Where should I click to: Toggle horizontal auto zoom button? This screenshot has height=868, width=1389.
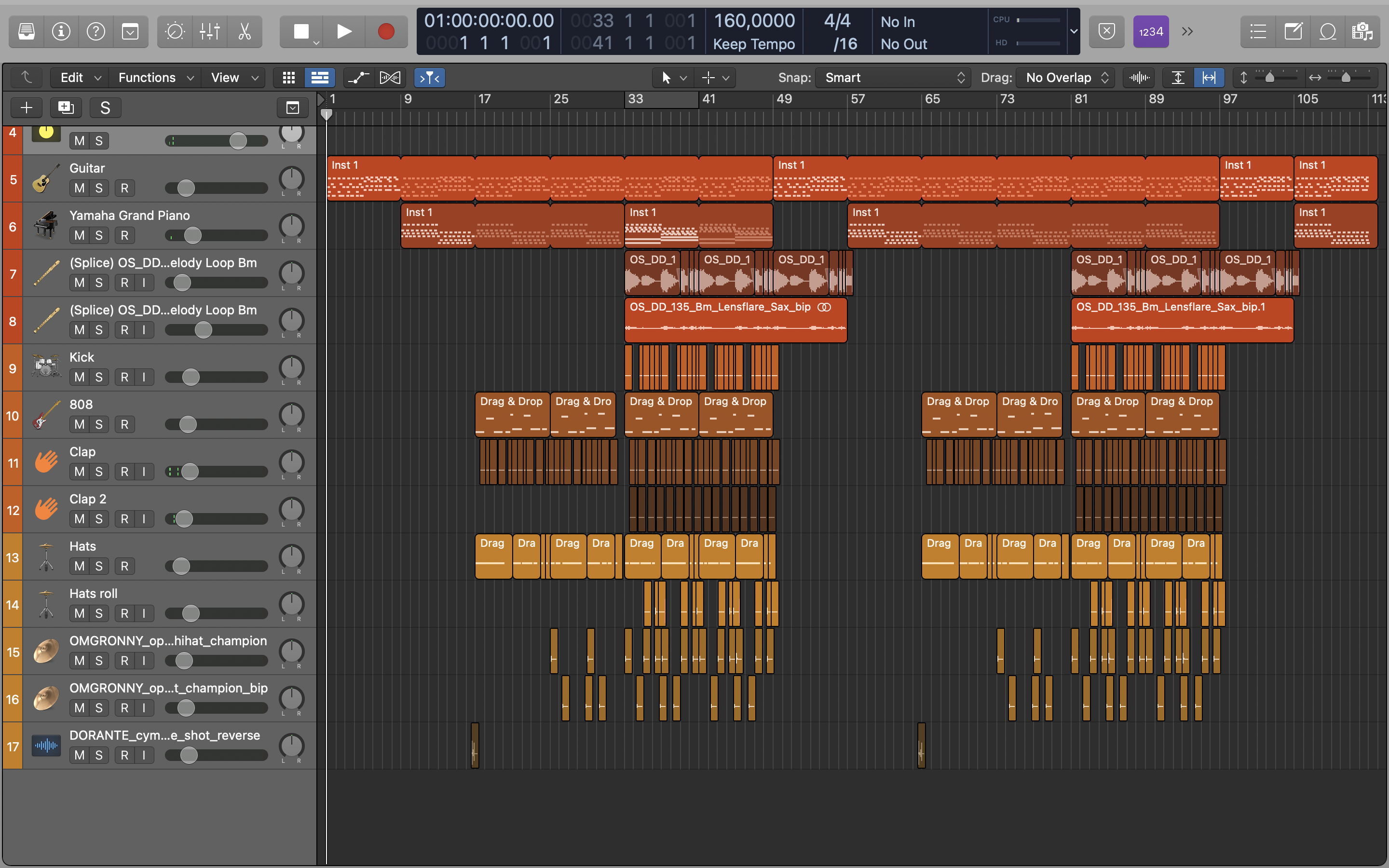(1209, 78)
